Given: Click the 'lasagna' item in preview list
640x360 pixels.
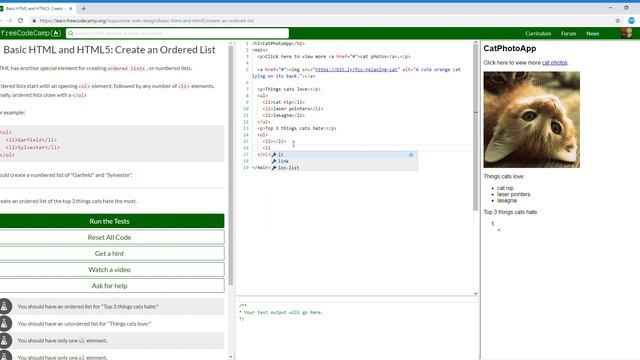Looking at the screenshot, I should click(x=507, y=200).
